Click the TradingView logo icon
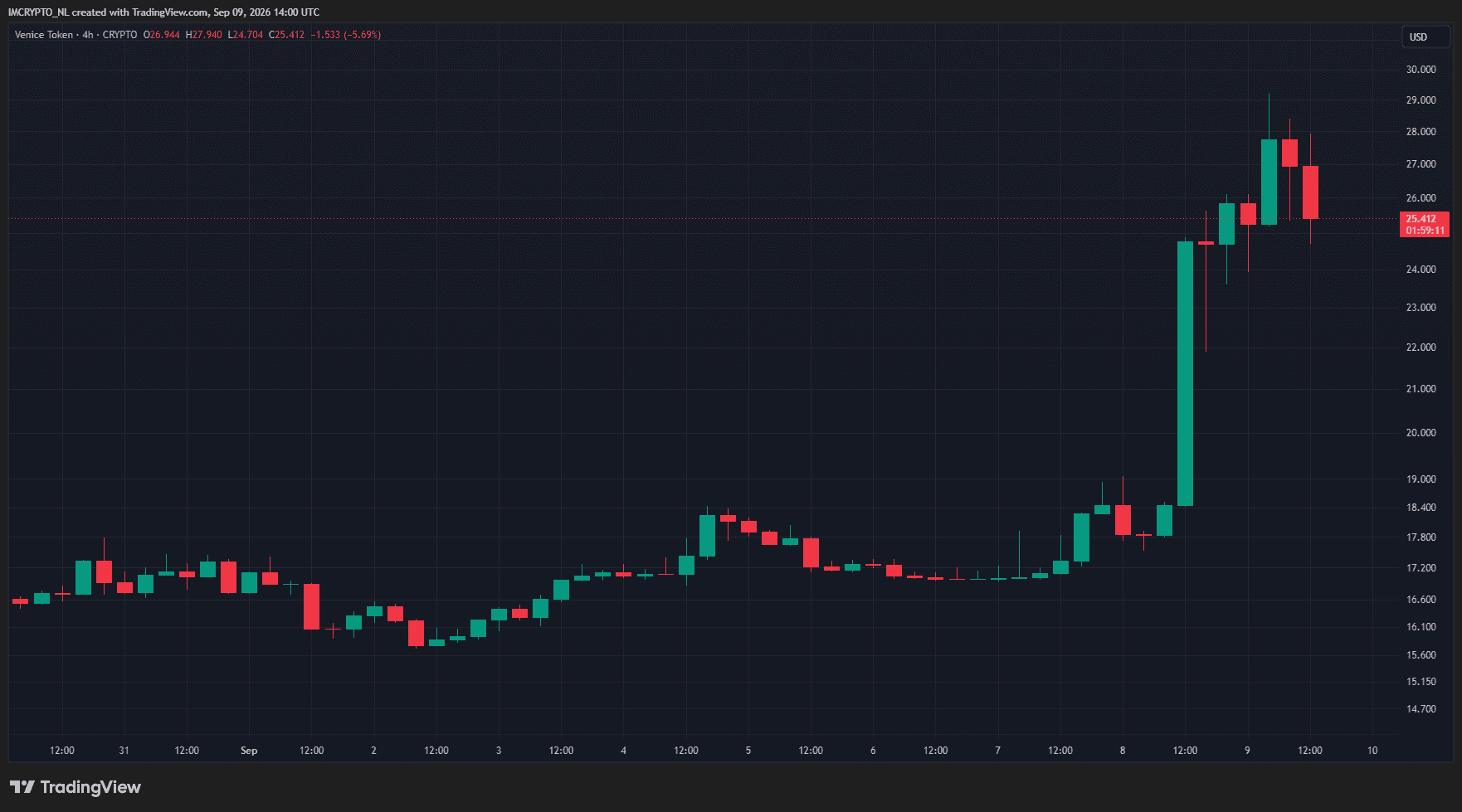This screenshot has height=812, width=1462. point(22,787)
